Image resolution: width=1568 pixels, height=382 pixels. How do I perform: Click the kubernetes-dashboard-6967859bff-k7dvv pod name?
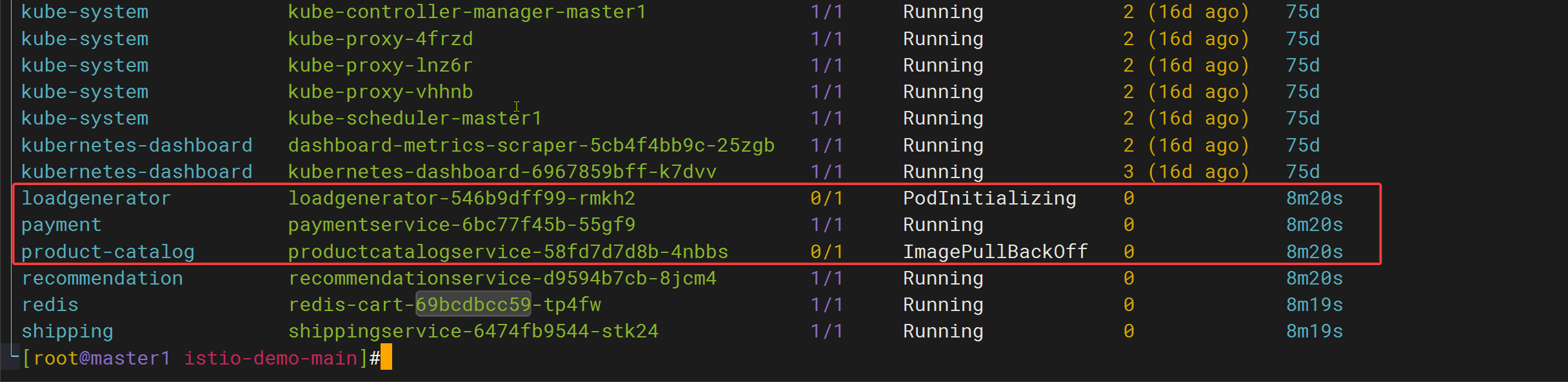502,172
